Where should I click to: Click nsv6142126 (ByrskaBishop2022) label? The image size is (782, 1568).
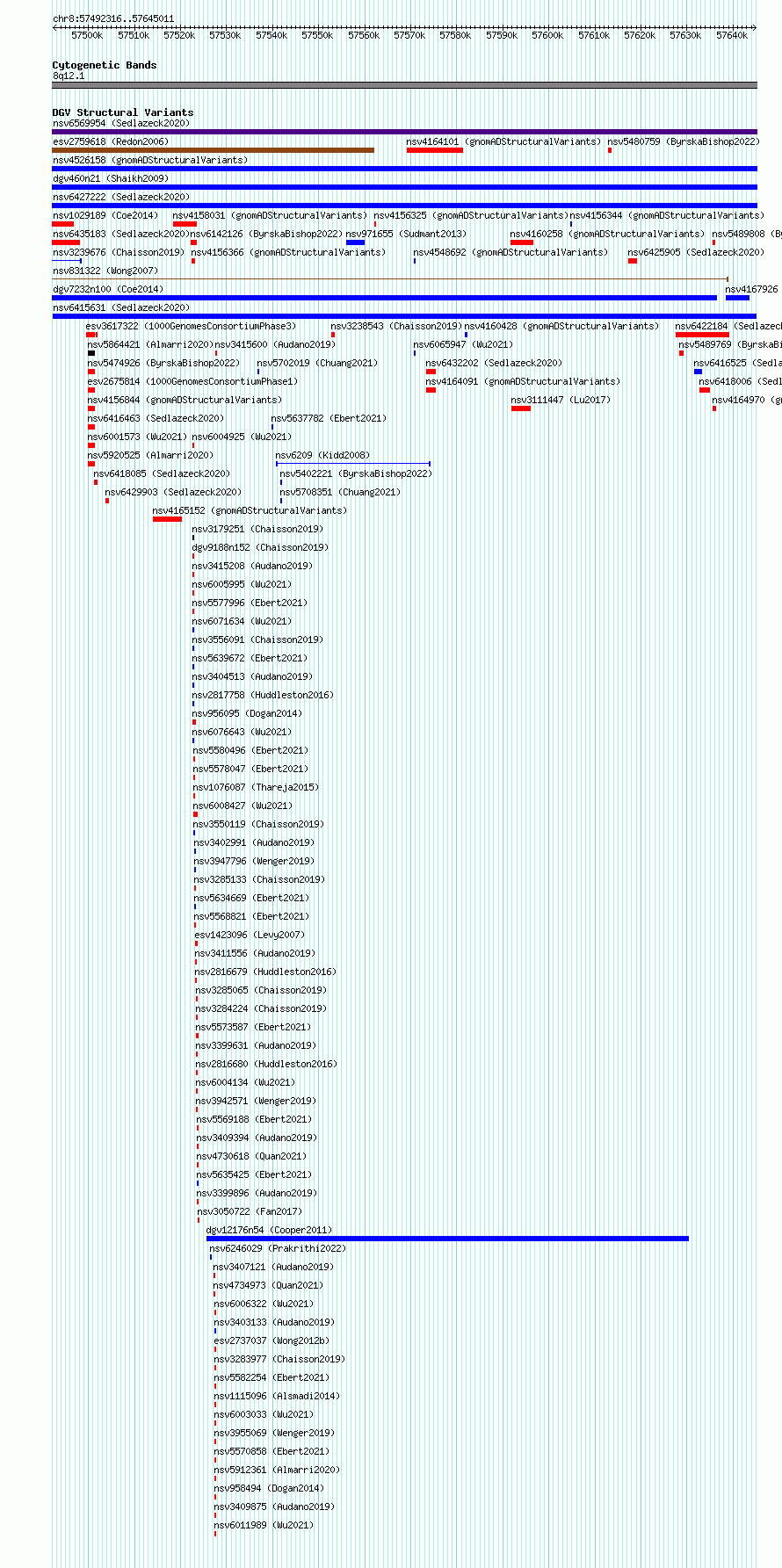[267, 234]
